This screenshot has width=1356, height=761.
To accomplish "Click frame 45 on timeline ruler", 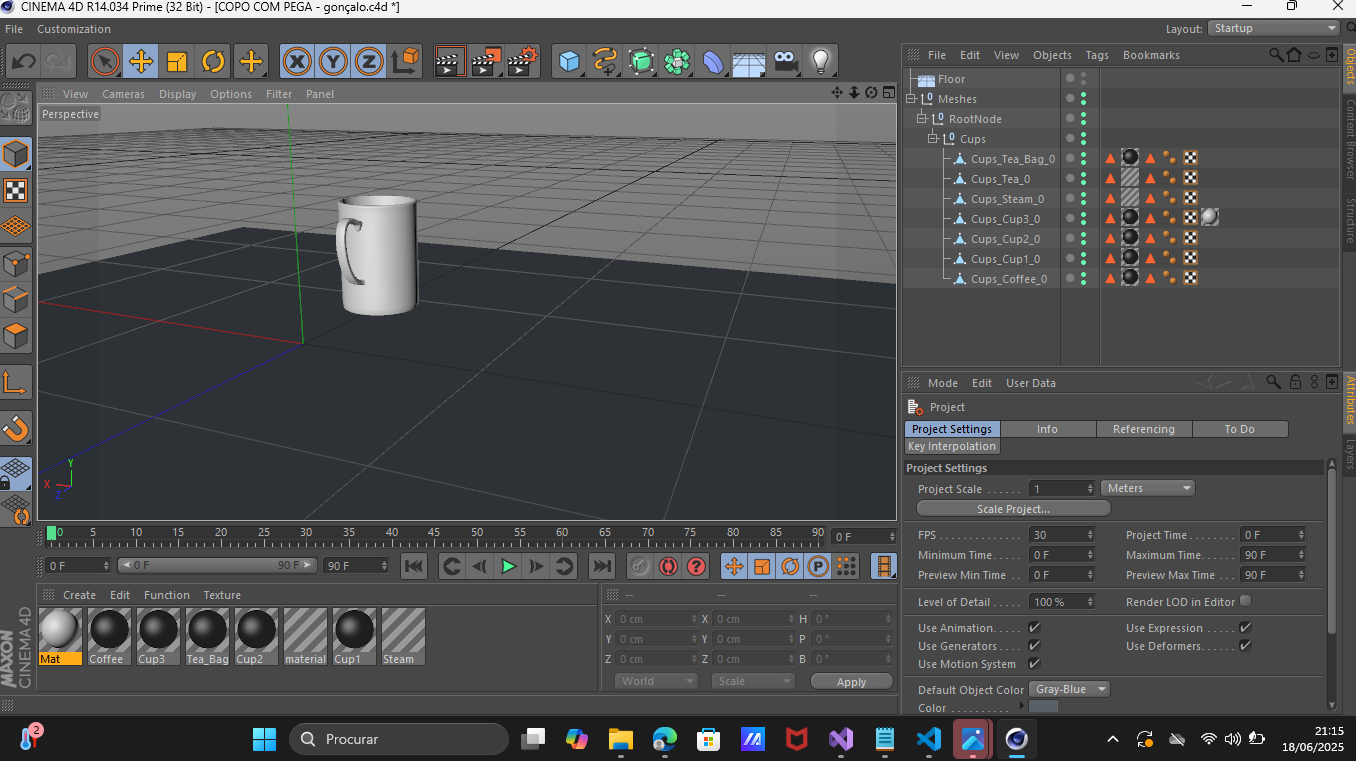I will click(x=434, y=535).
